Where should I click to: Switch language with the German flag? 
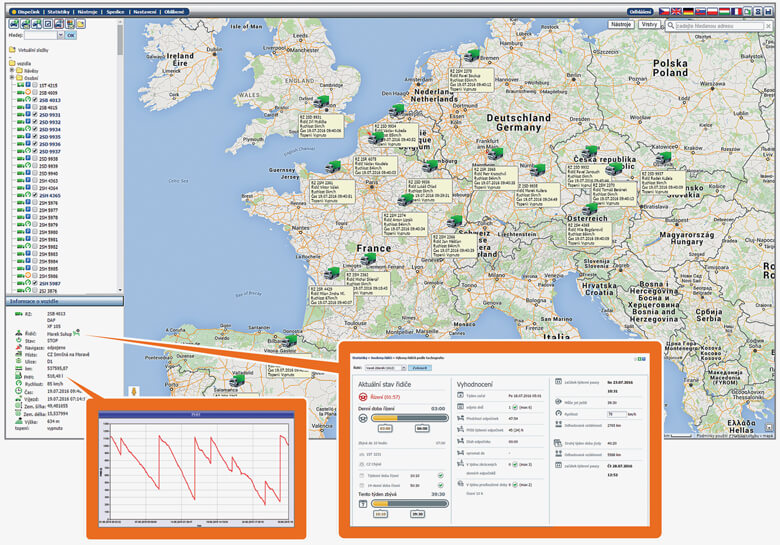point(688,11)
